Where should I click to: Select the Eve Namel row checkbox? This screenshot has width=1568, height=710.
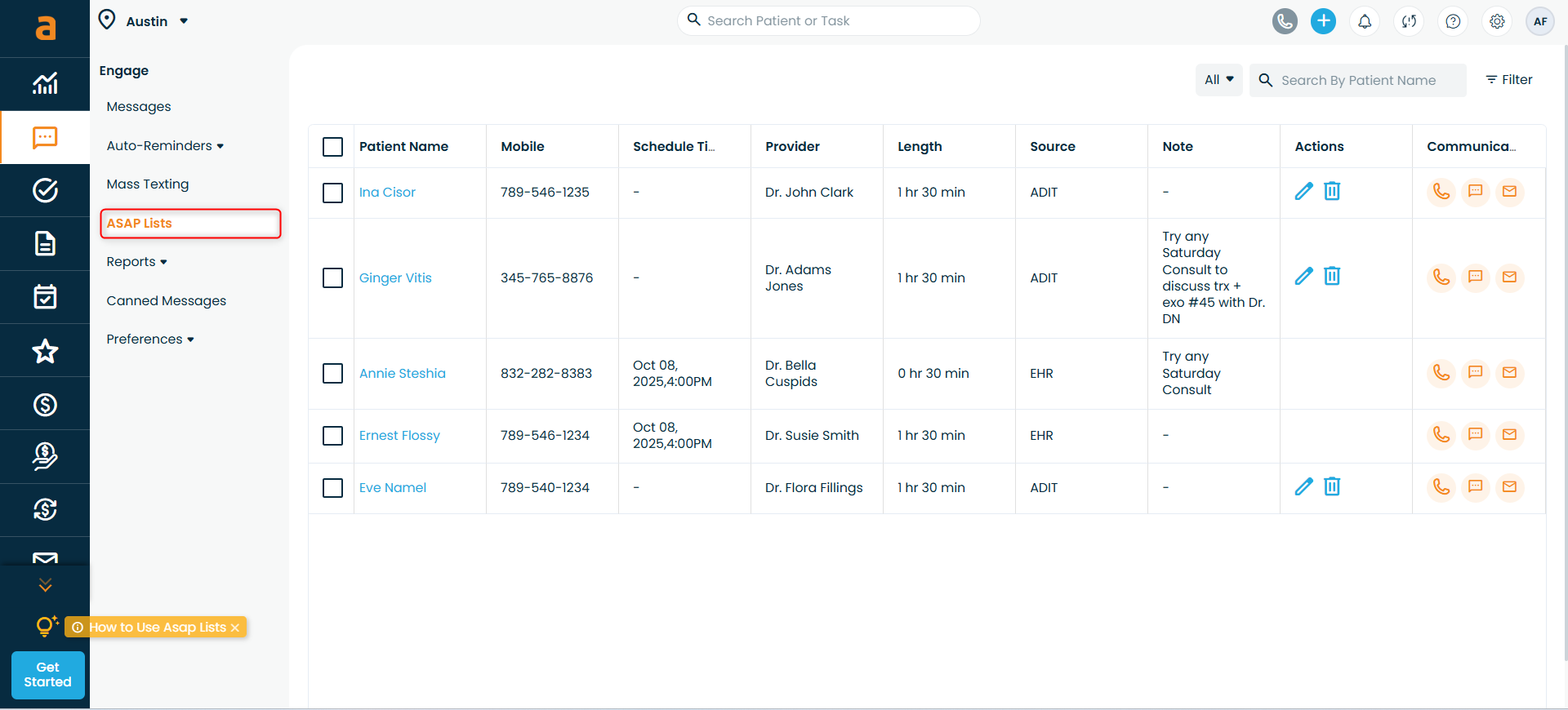click(332, 488)
